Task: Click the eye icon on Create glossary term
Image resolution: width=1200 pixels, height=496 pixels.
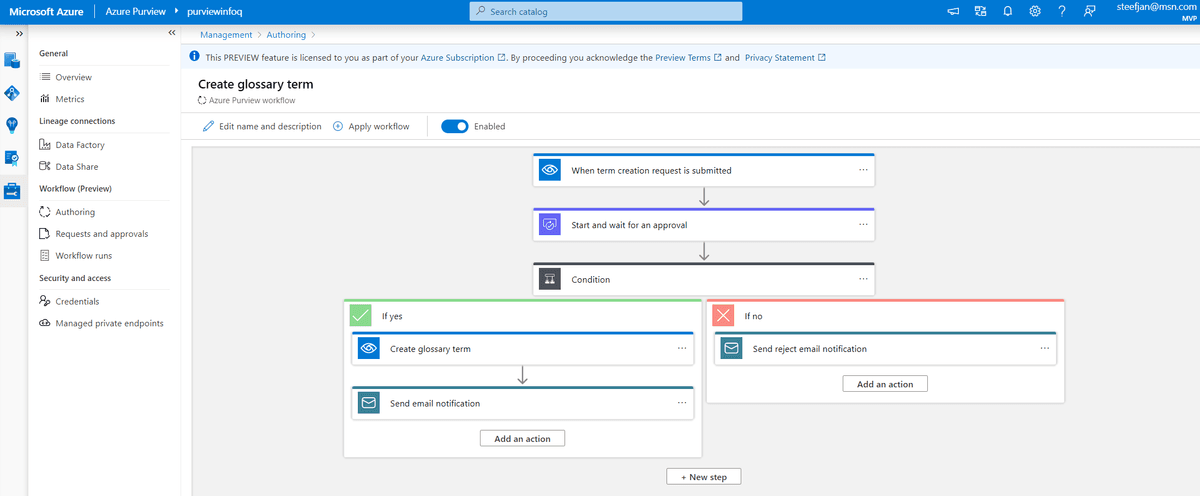Action: pos(368,349)
